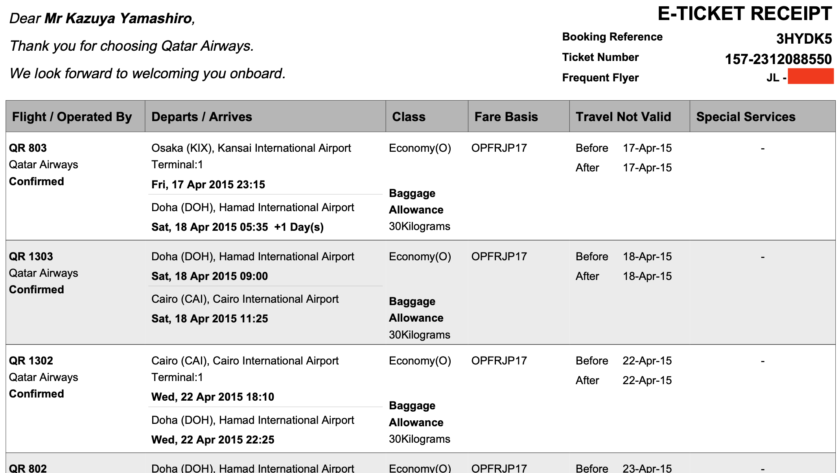
Task: Select the Travel Not Valid column header
Action: pyautogui.click(x=623, y=117)
